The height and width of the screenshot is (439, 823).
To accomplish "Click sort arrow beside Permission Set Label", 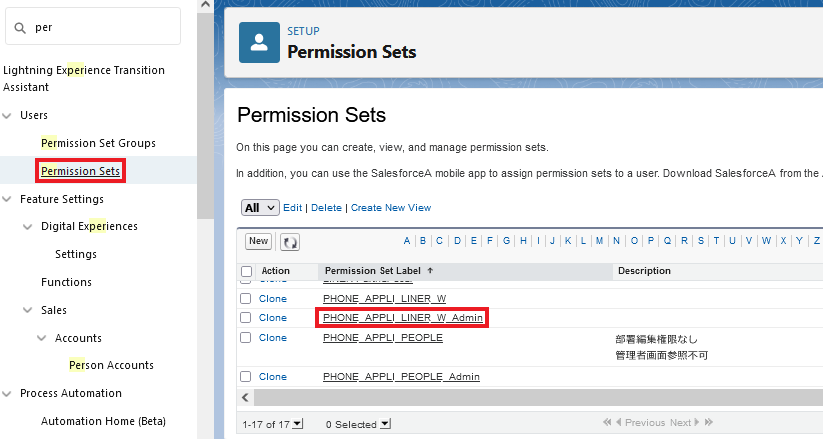I will (x=430, y=270).
